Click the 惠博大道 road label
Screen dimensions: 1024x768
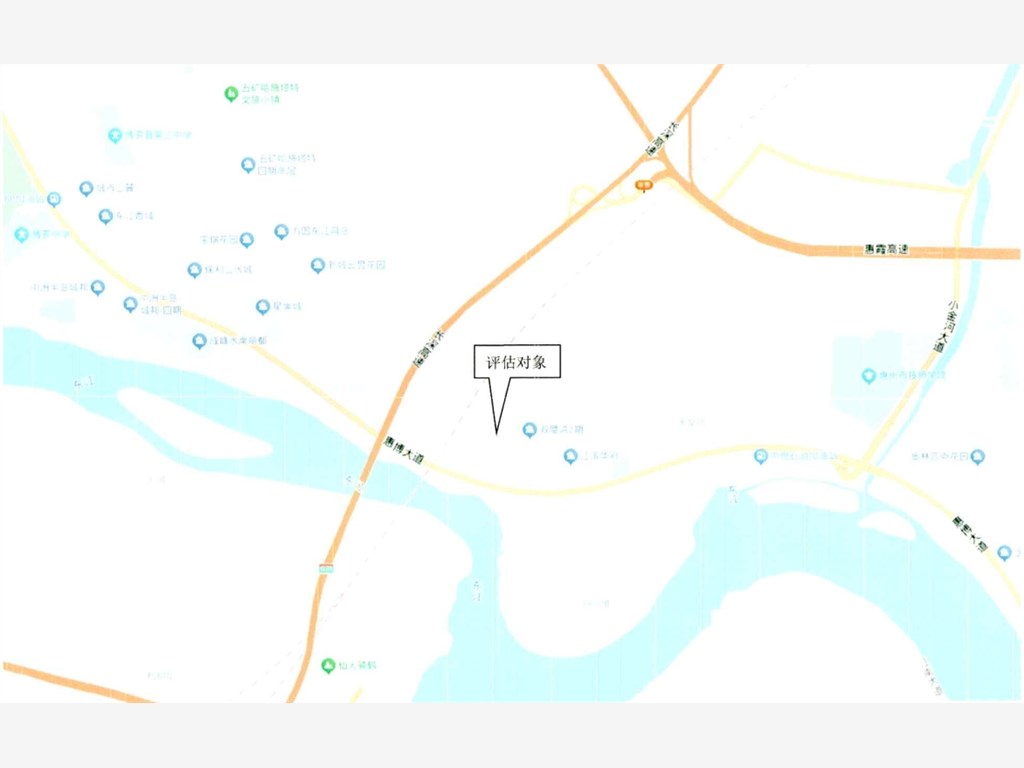point(404,450)
